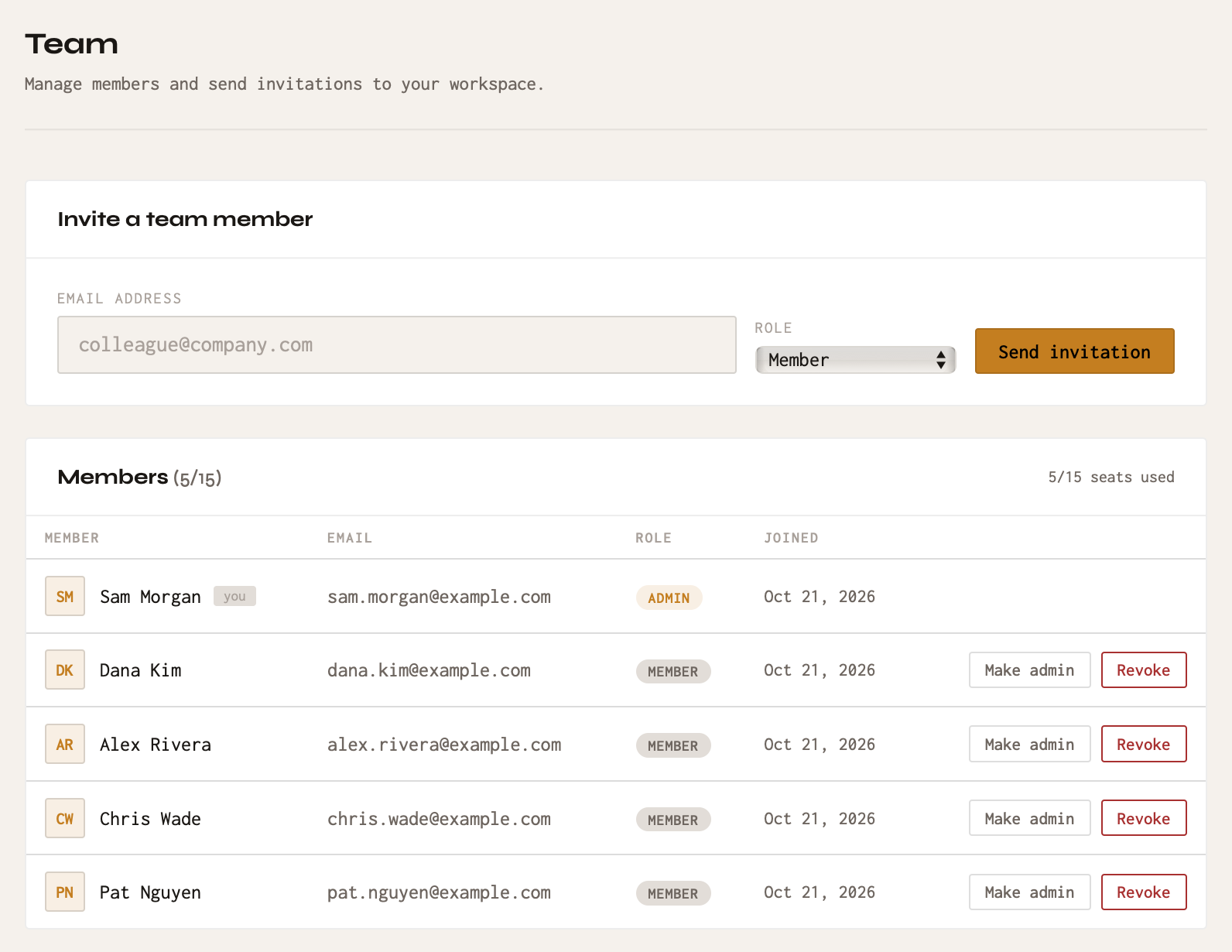Select email pat.nguyen@example.com

tap(439, 892)
